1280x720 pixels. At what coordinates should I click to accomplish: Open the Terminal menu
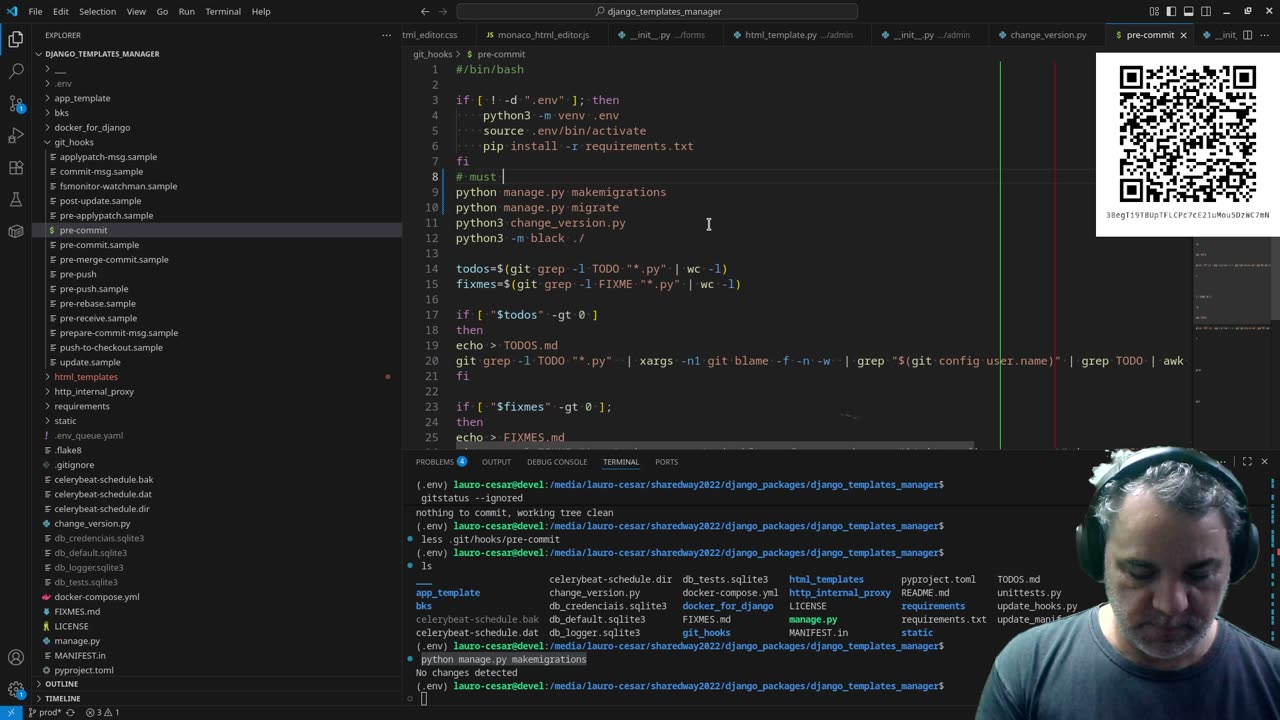(222, 11)
